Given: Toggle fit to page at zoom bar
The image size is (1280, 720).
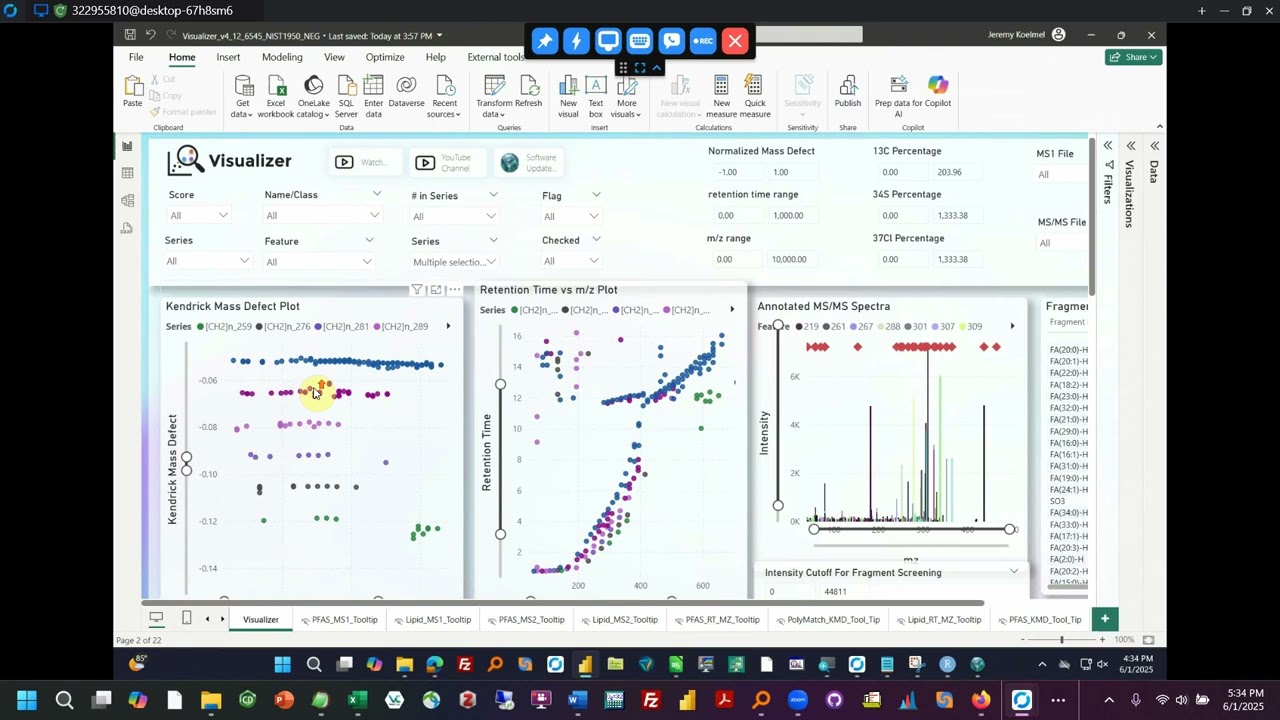Looking at the screenshot, I should 1149,640.
